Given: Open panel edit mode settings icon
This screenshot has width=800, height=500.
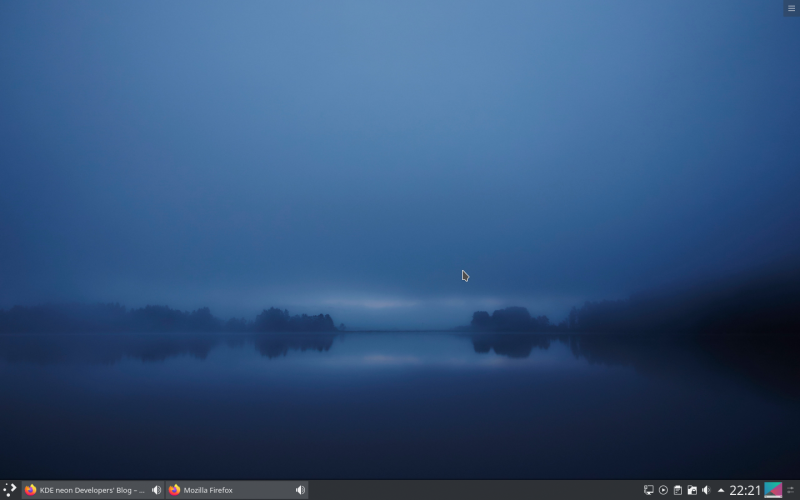Looking at the screenshot, I should [791, 490].
